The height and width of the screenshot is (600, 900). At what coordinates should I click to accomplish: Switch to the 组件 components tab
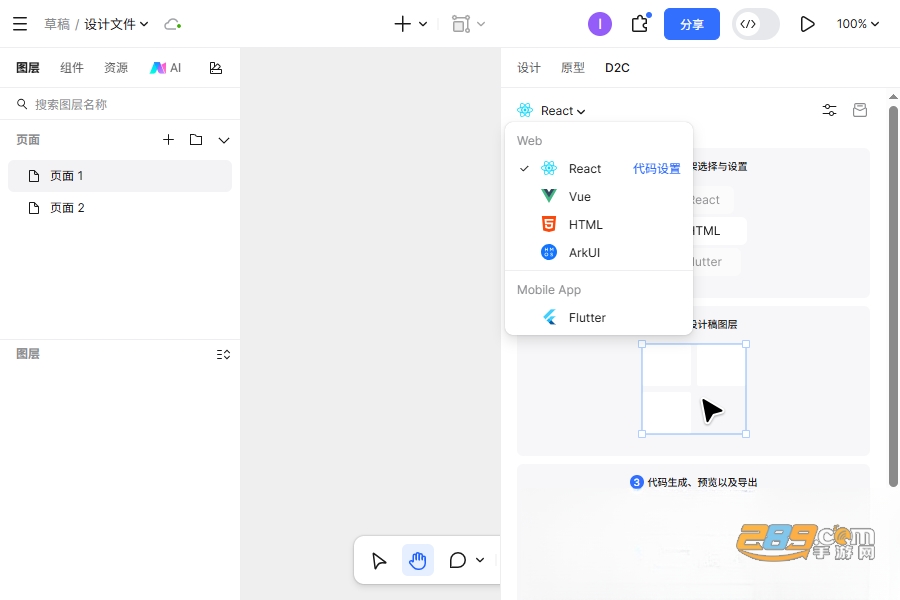(72, 68)
